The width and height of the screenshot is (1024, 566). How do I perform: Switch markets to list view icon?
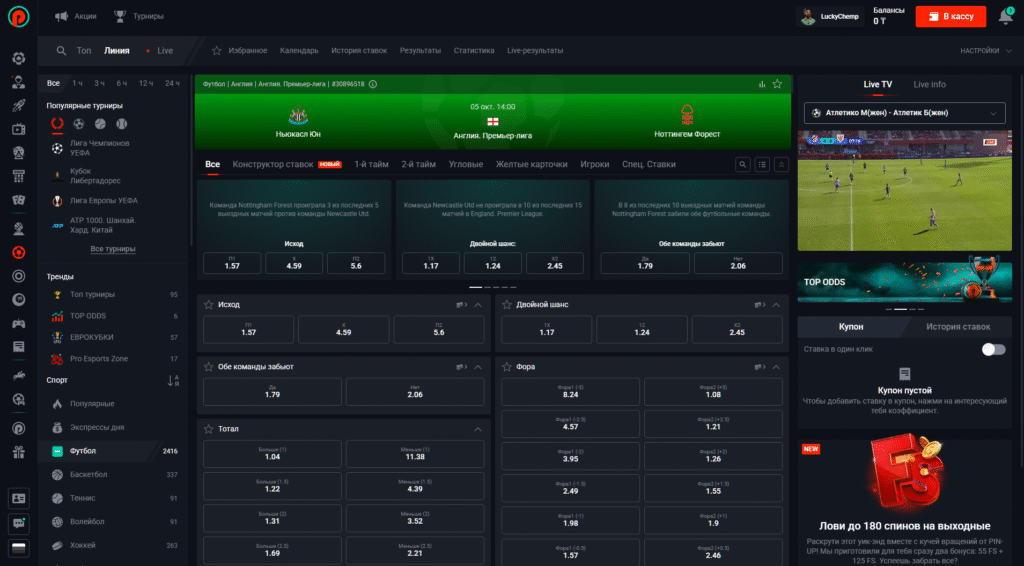pyautogui.click(x=762, y=165)
